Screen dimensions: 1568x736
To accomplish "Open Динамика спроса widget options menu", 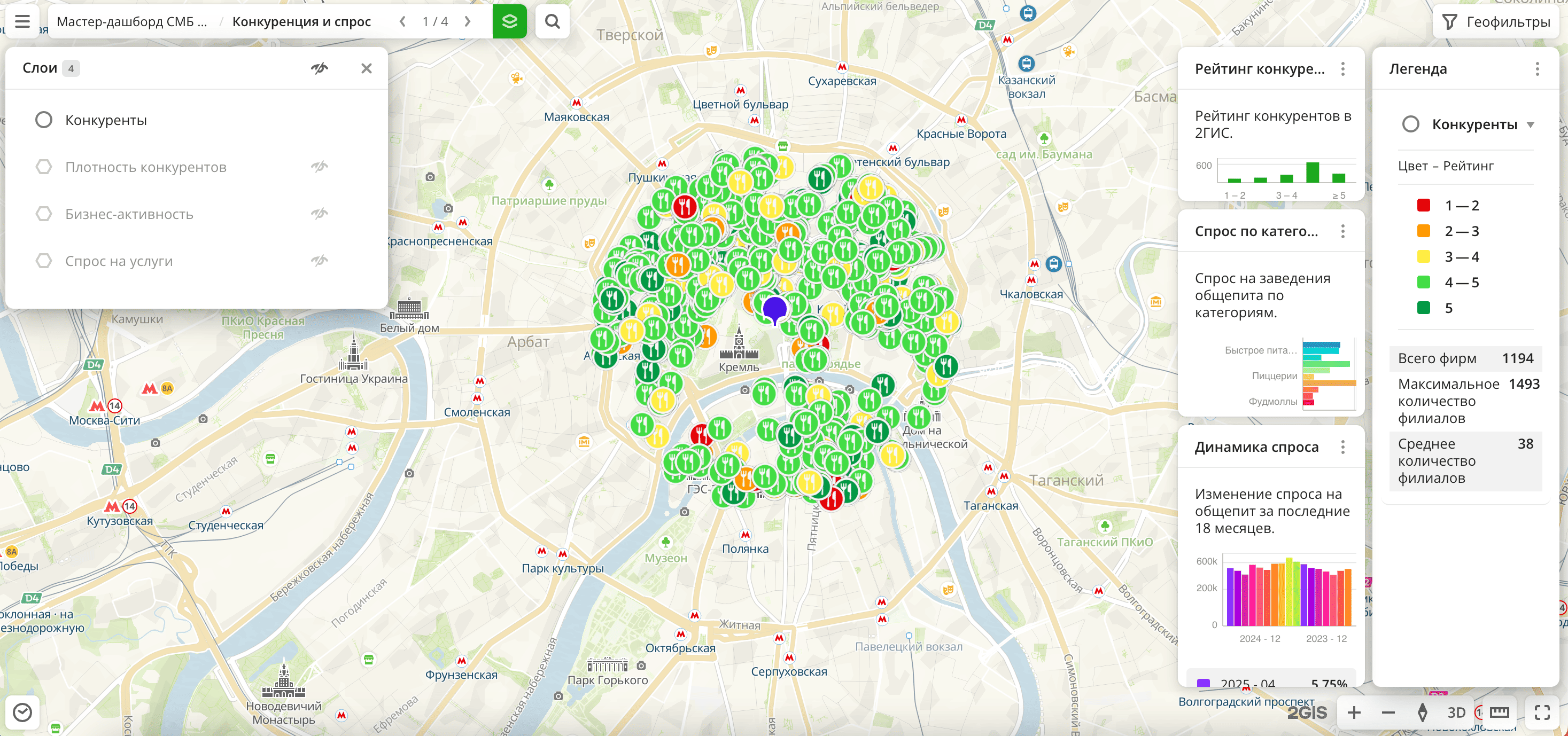I will [1343, 447].
